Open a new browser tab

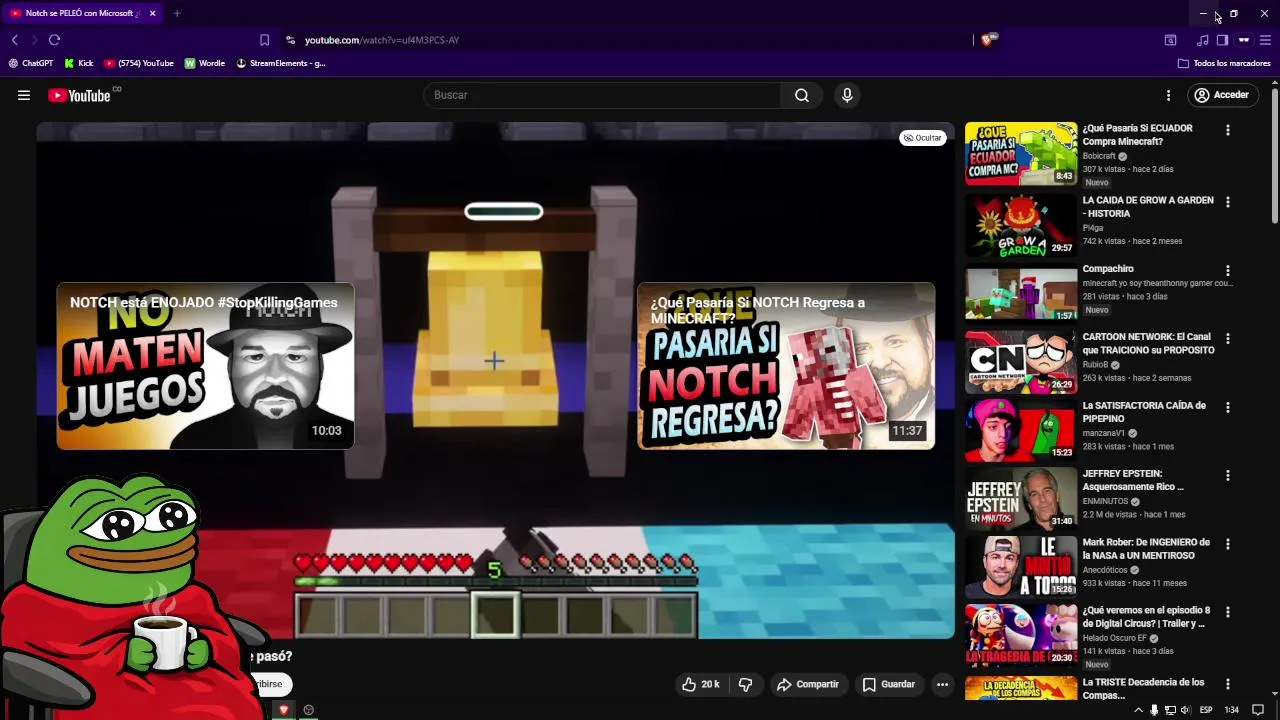click(x=177, y=13)
